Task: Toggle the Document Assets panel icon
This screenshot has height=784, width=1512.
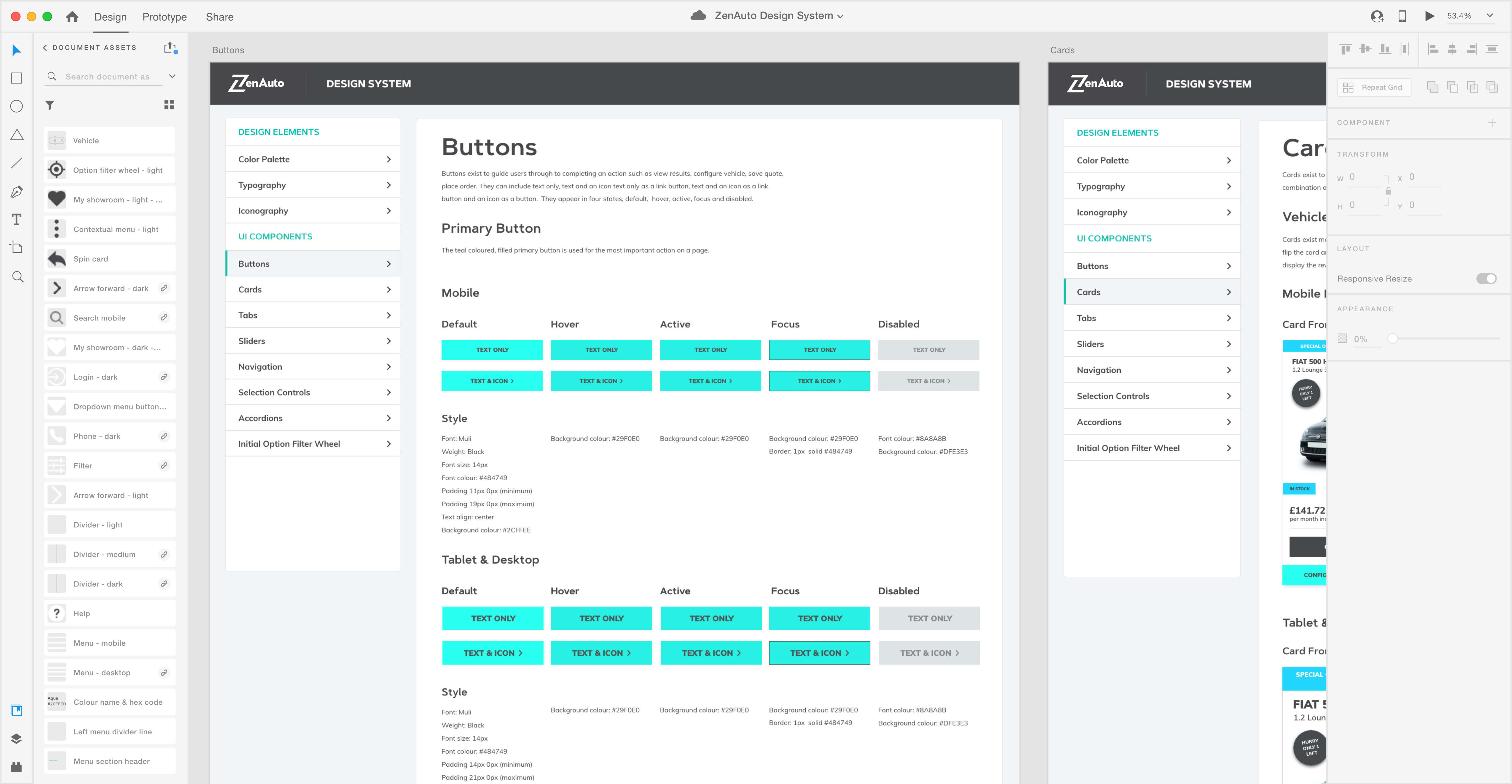Action: coord(16,710)
